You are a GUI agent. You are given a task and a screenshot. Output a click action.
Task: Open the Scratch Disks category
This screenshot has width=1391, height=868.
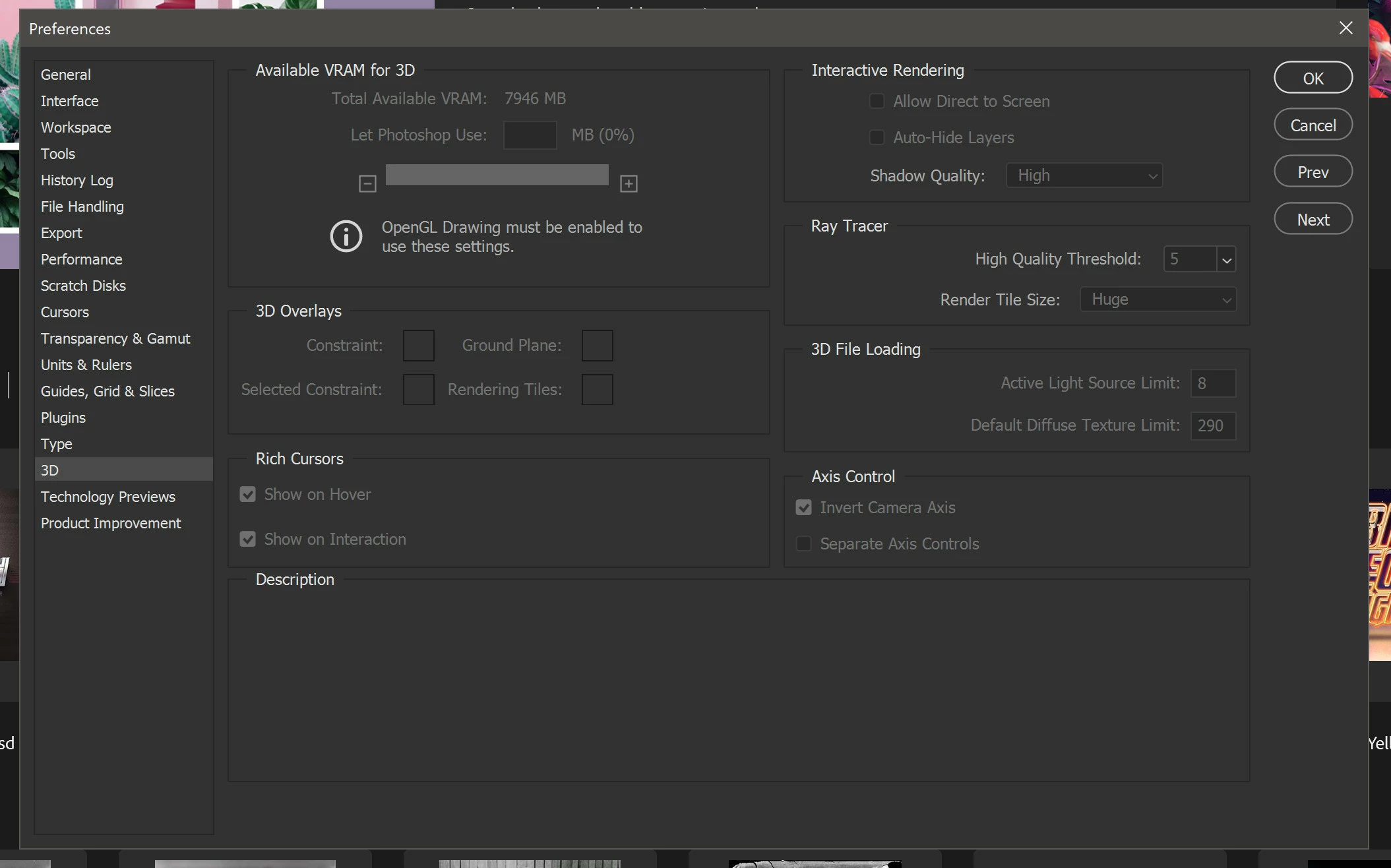[83, 286]
